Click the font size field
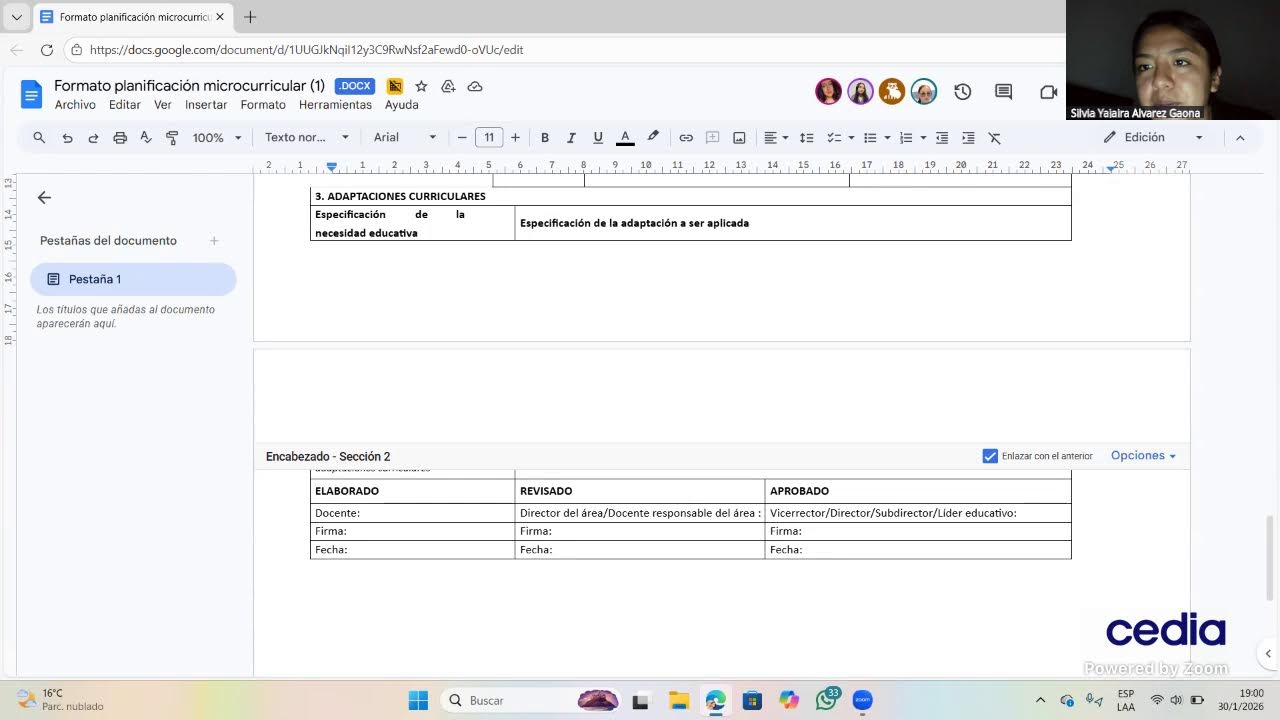1280x720 pixels. [x=489, y=138]
